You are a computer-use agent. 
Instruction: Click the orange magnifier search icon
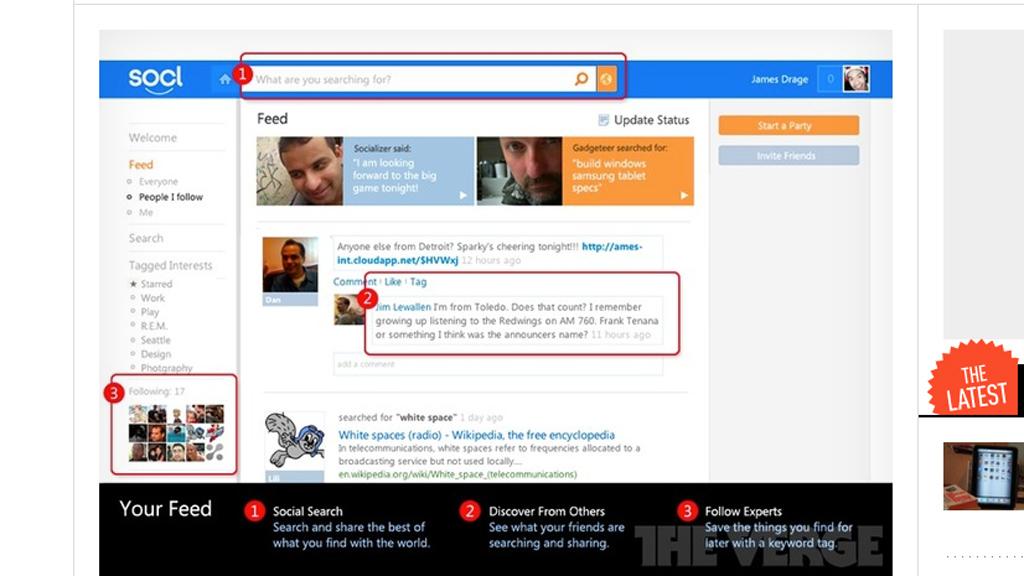(581, 79)
